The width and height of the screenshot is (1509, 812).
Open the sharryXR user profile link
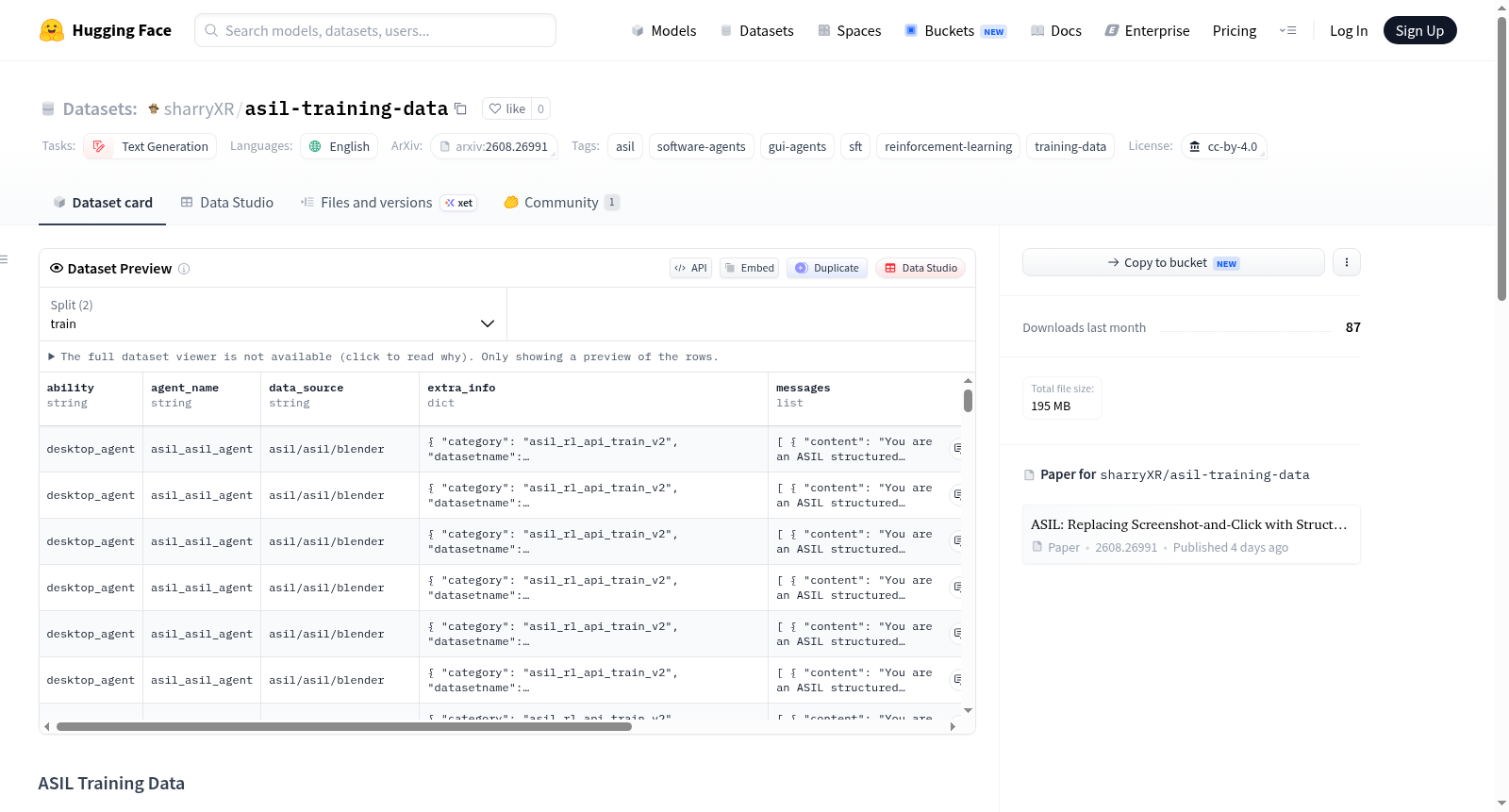(198, 108)
